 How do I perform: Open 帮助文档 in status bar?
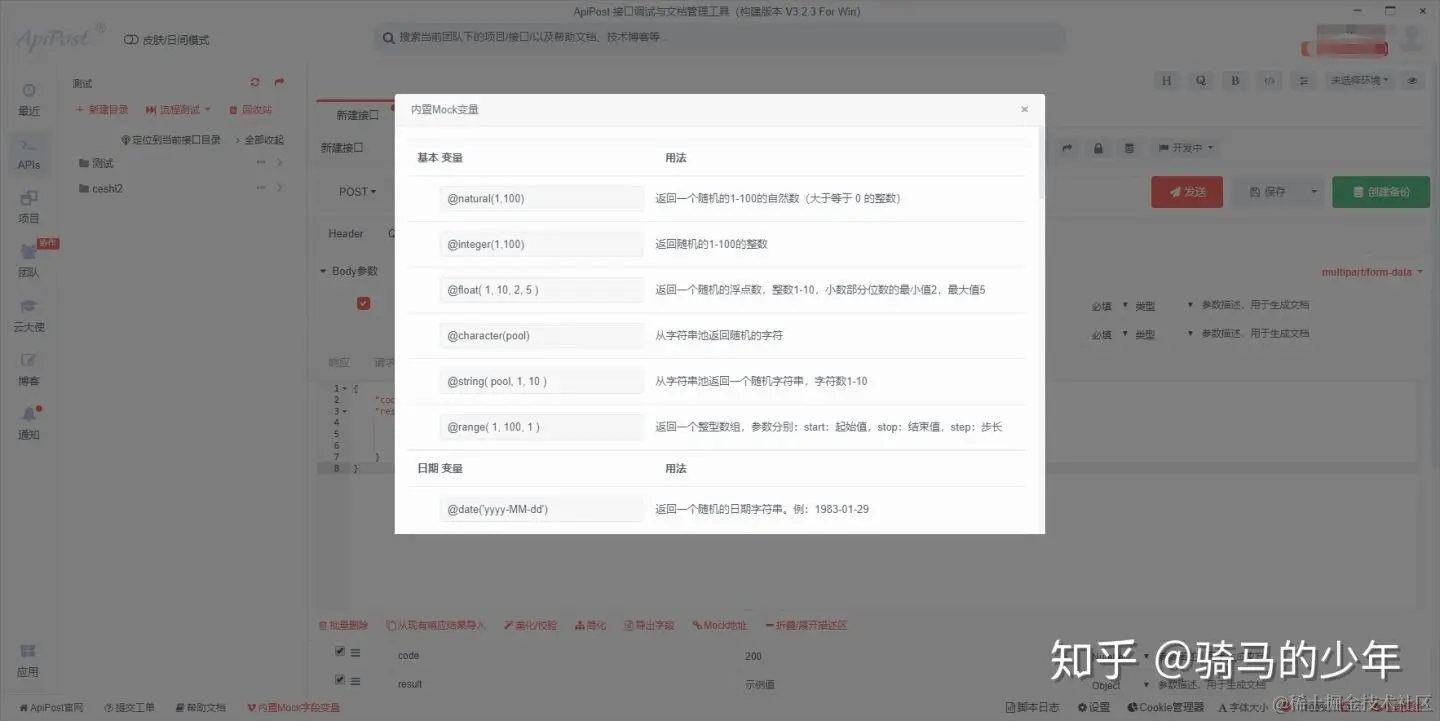[x=200, y=708]
